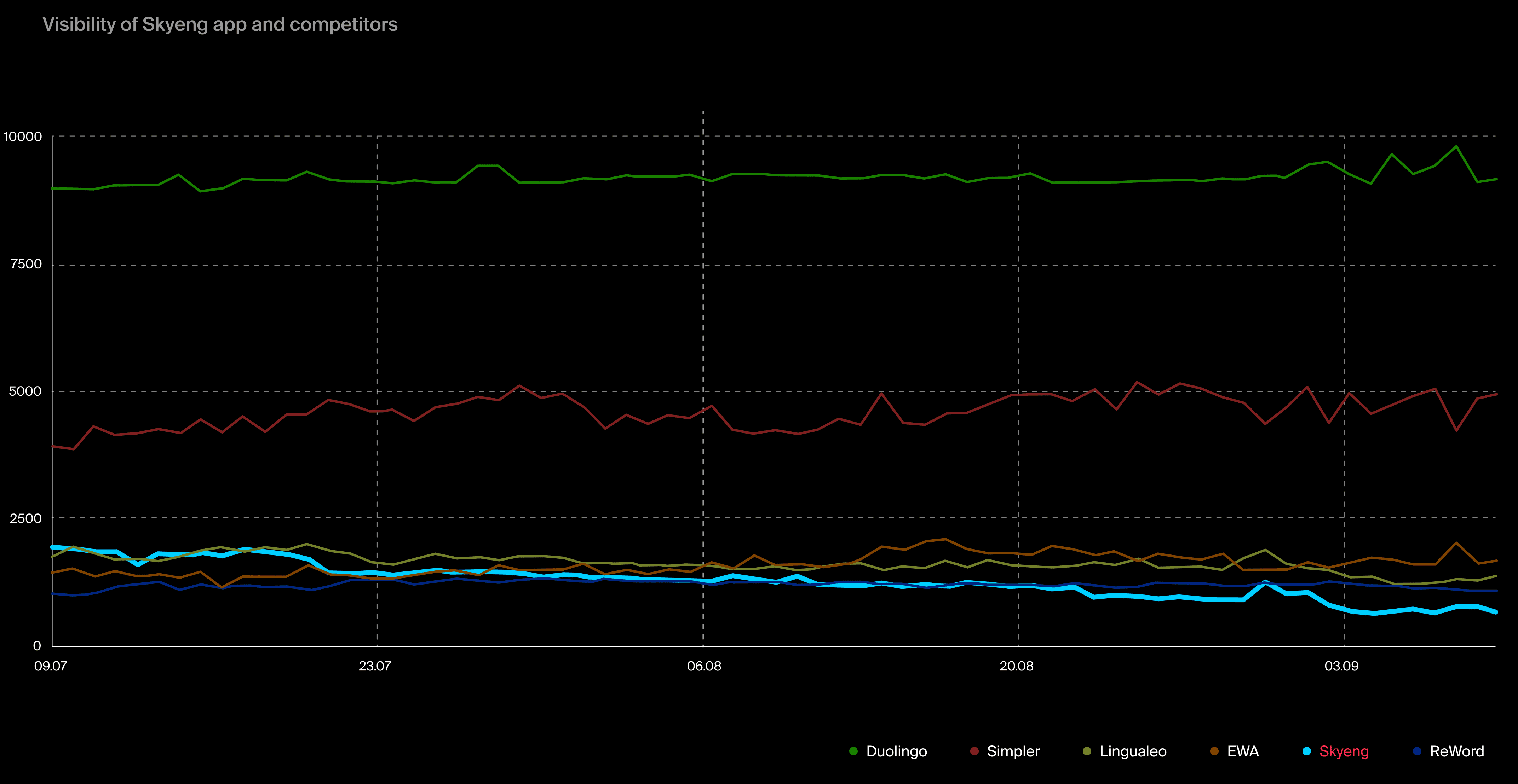Image resolution: width=1518 pixels, height=784 pixels.
Task: Click the 06.08 date axis label
Action: tap(703, 666)
